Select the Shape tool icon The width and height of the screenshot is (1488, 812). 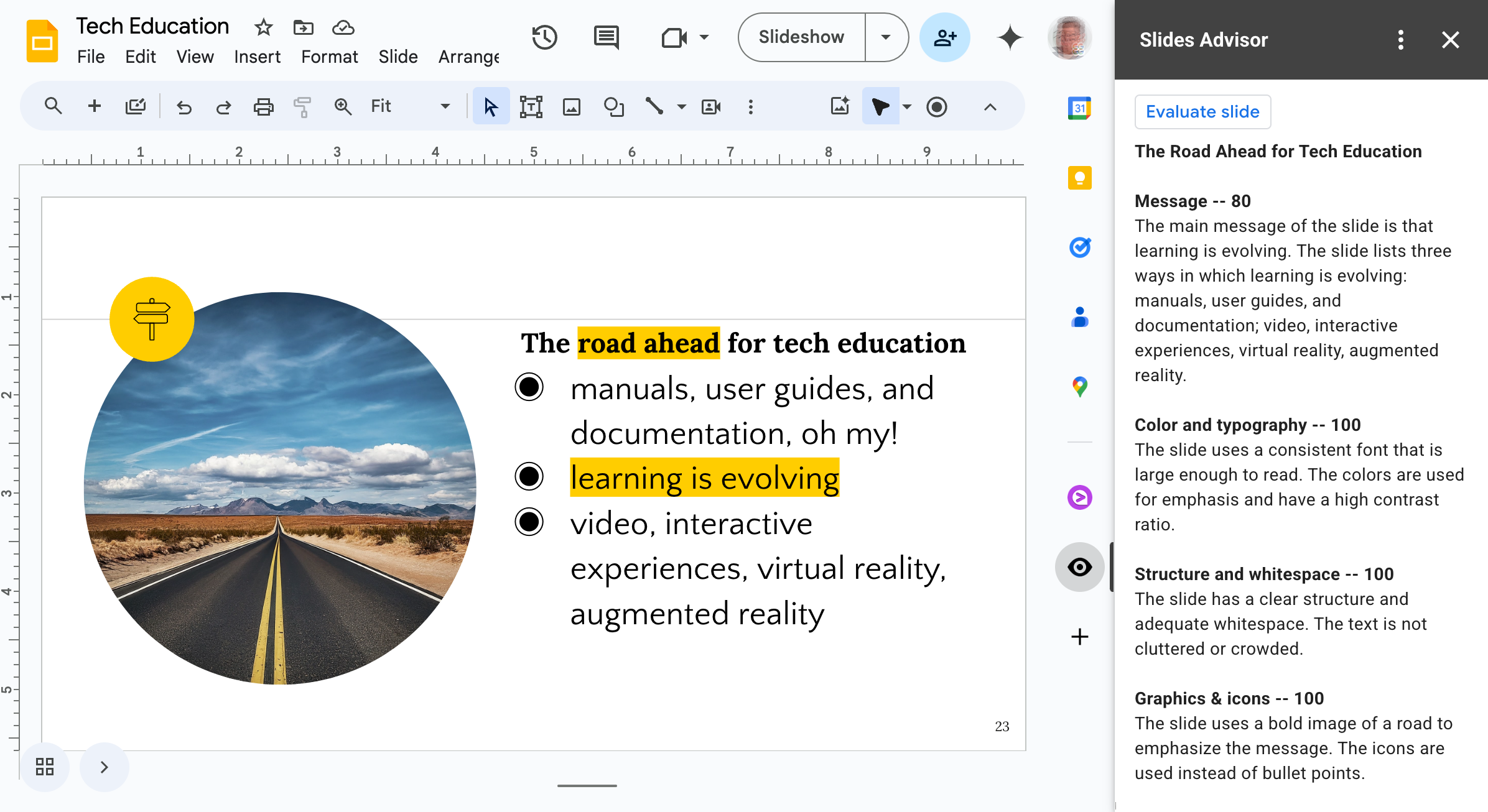(x=611, y=107)
